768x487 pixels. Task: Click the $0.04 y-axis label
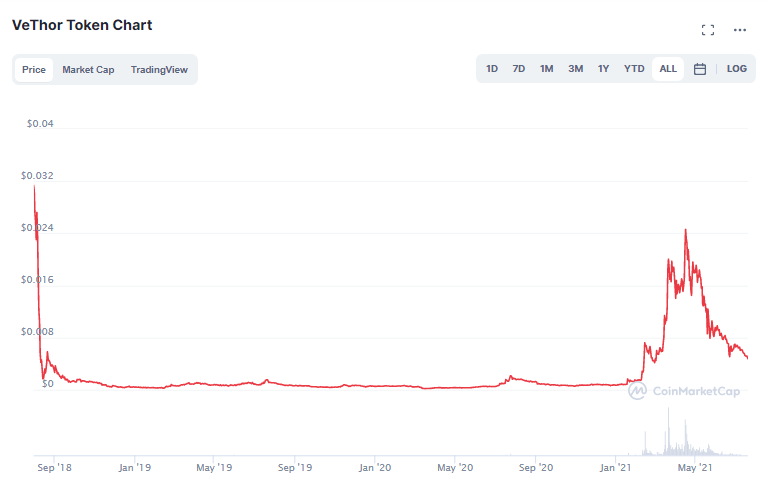click(40, 124)
